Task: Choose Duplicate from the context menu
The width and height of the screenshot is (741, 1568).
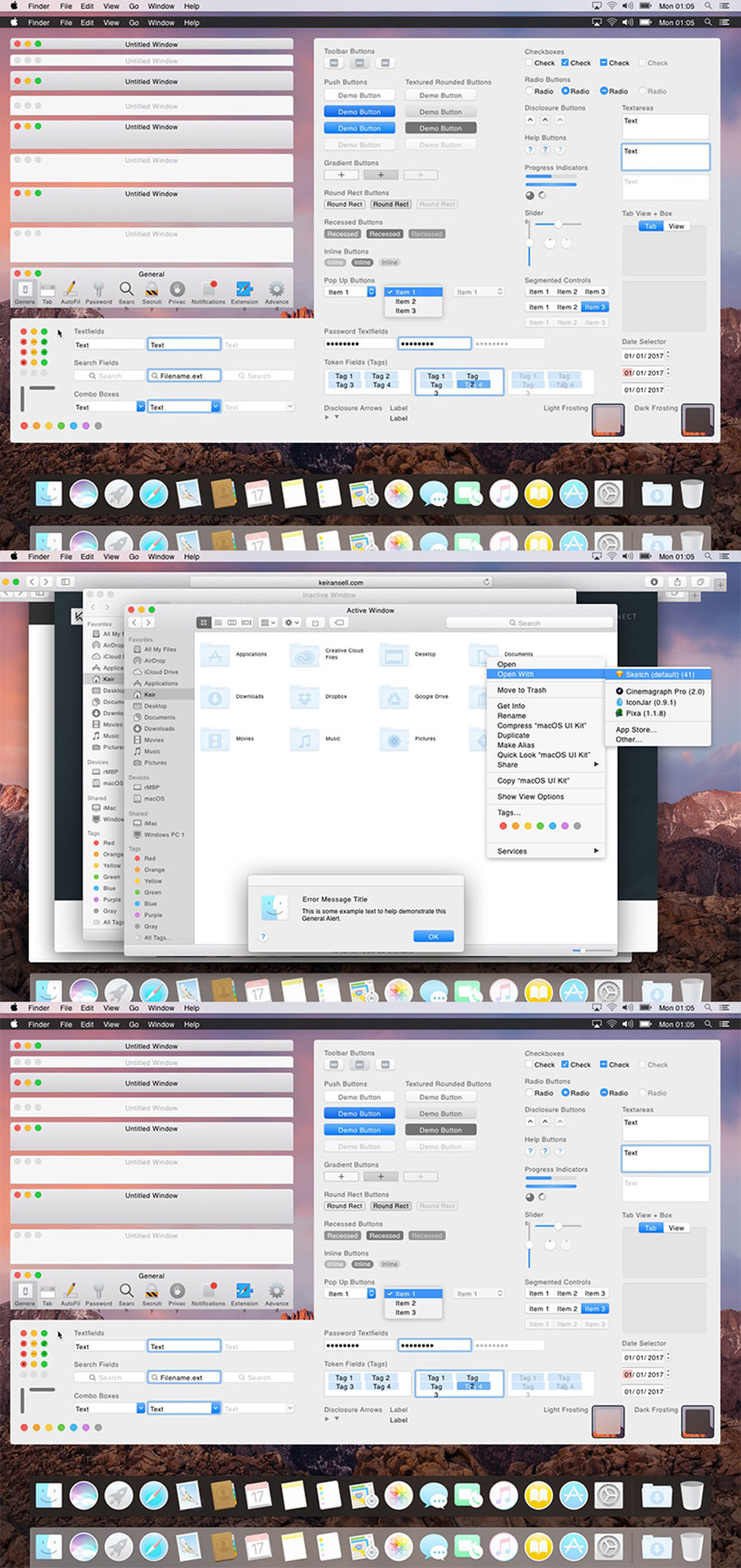Action: pyautogui.click(x=546, y=735)
